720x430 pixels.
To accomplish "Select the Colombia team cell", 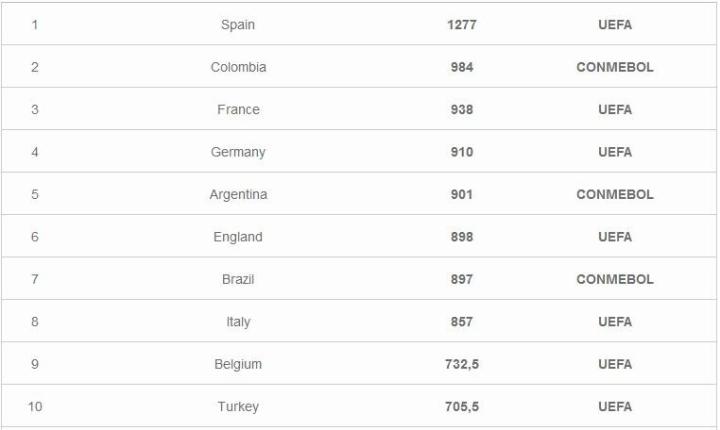I will coord(238,67).
